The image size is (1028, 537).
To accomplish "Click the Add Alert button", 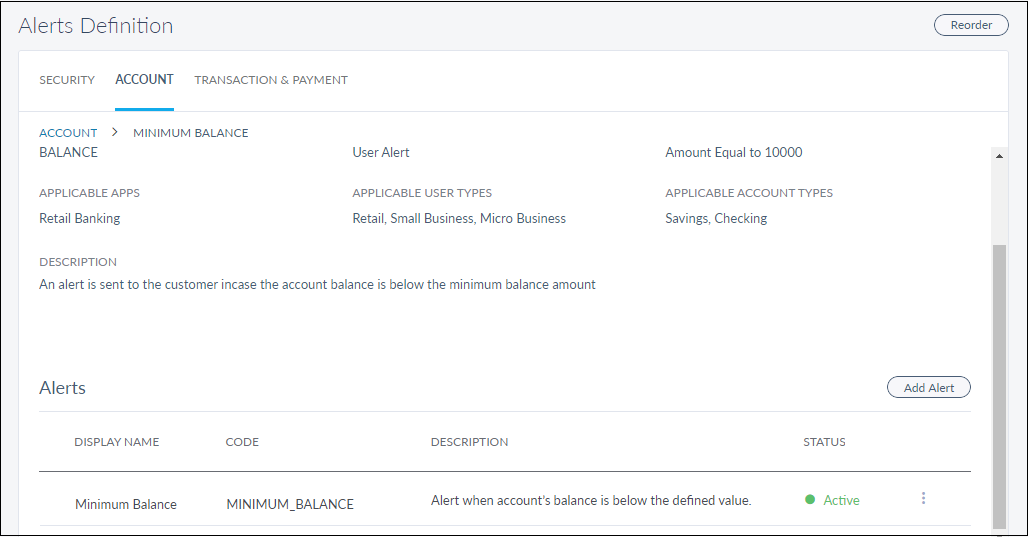I will [x=928, y=388].
